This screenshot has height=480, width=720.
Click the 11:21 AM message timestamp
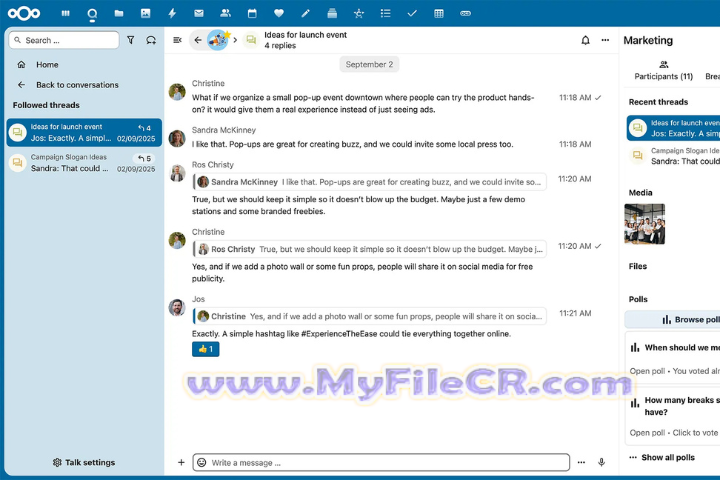575,313
